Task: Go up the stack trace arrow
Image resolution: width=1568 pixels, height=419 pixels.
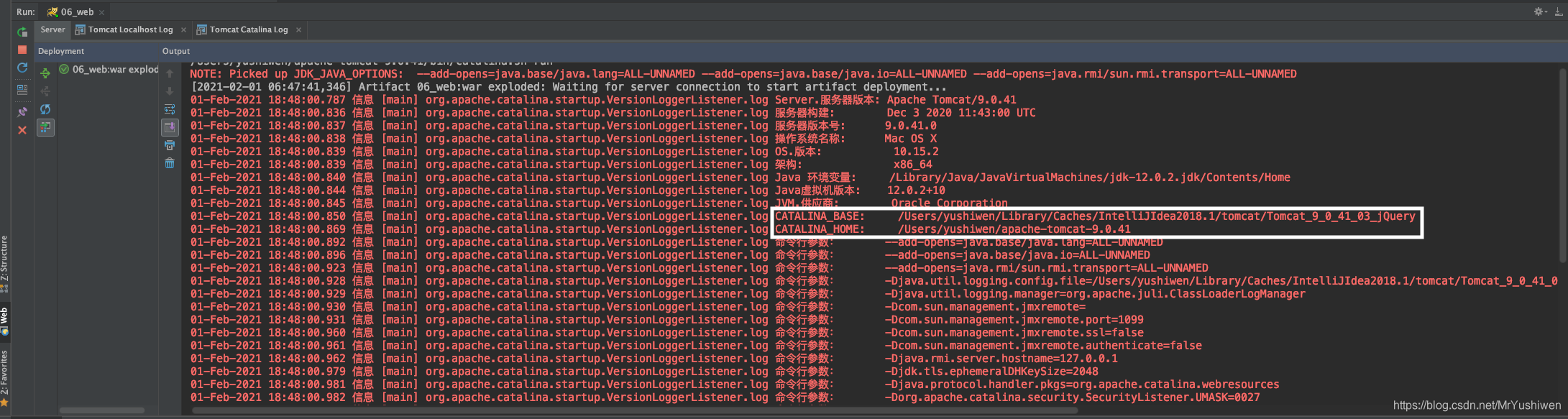Action: click(170, 73)
